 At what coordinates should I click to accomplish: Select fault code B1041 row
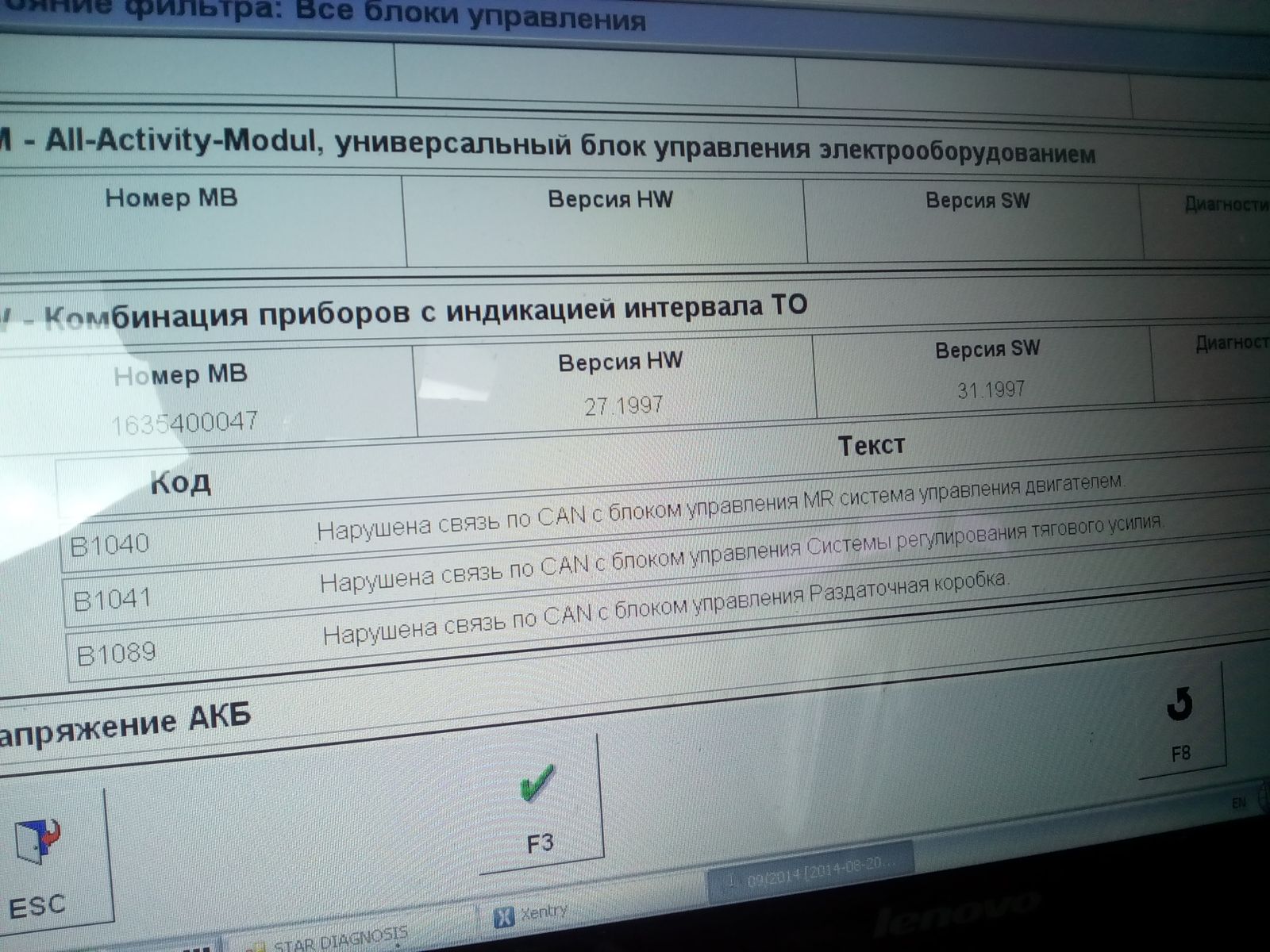(113, 599)
